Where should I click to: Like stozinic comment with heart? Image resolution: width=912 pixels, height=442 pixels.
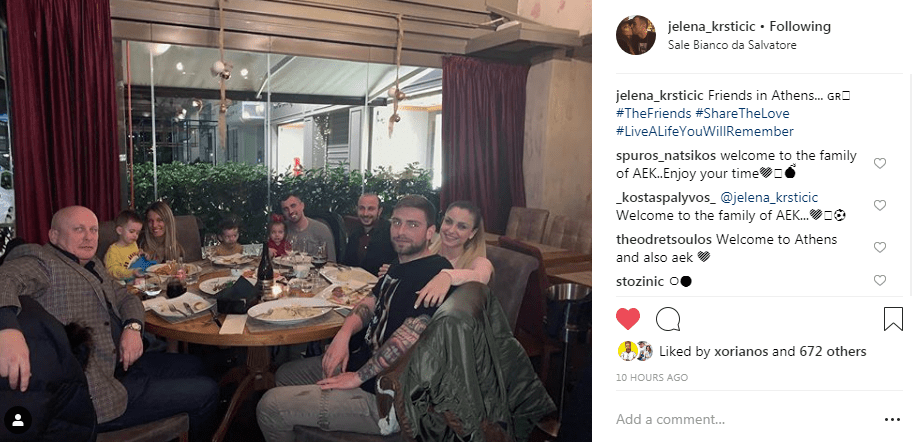879,281
